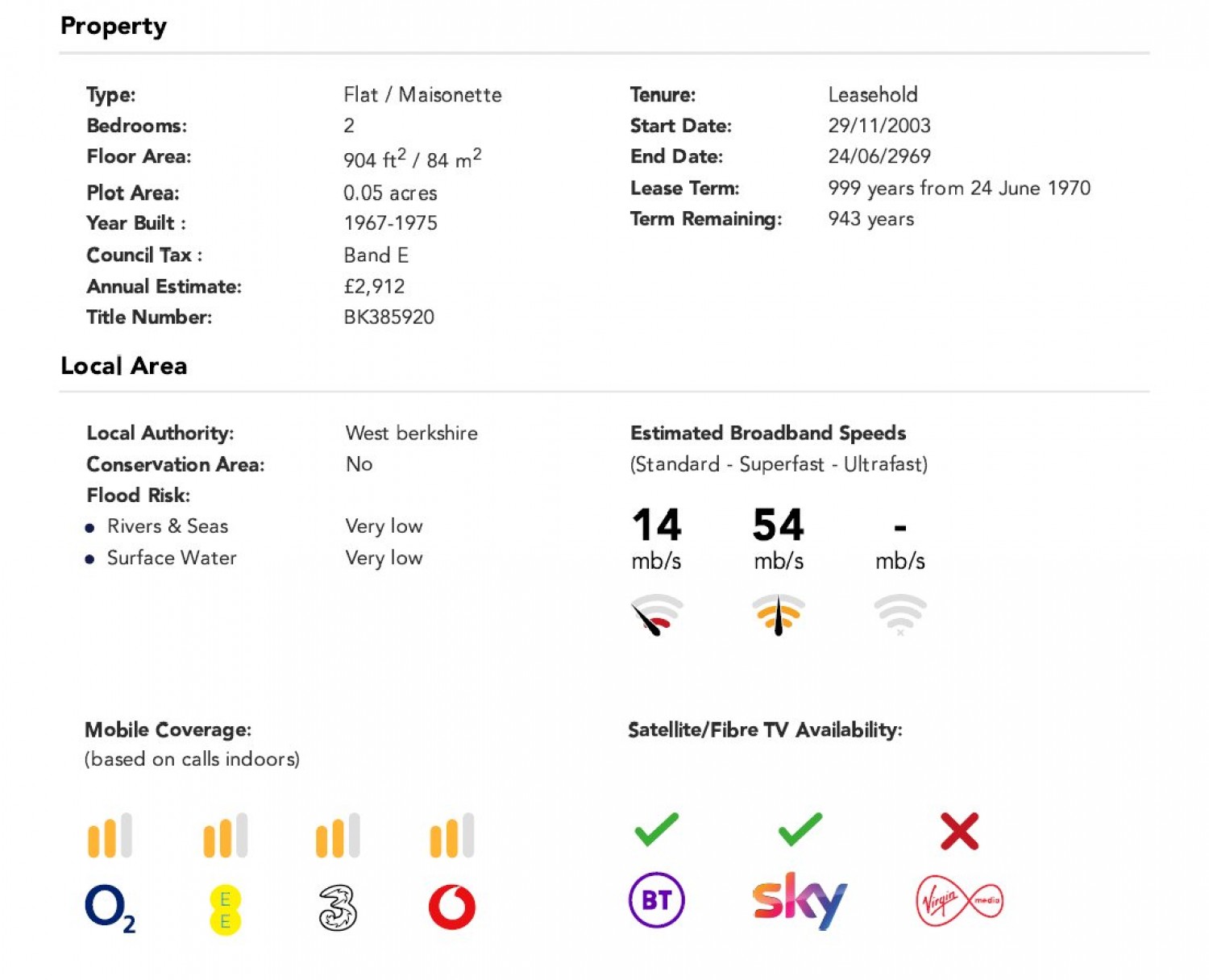Click the EE network logo

pyautogui.click(x=225, y=910)
